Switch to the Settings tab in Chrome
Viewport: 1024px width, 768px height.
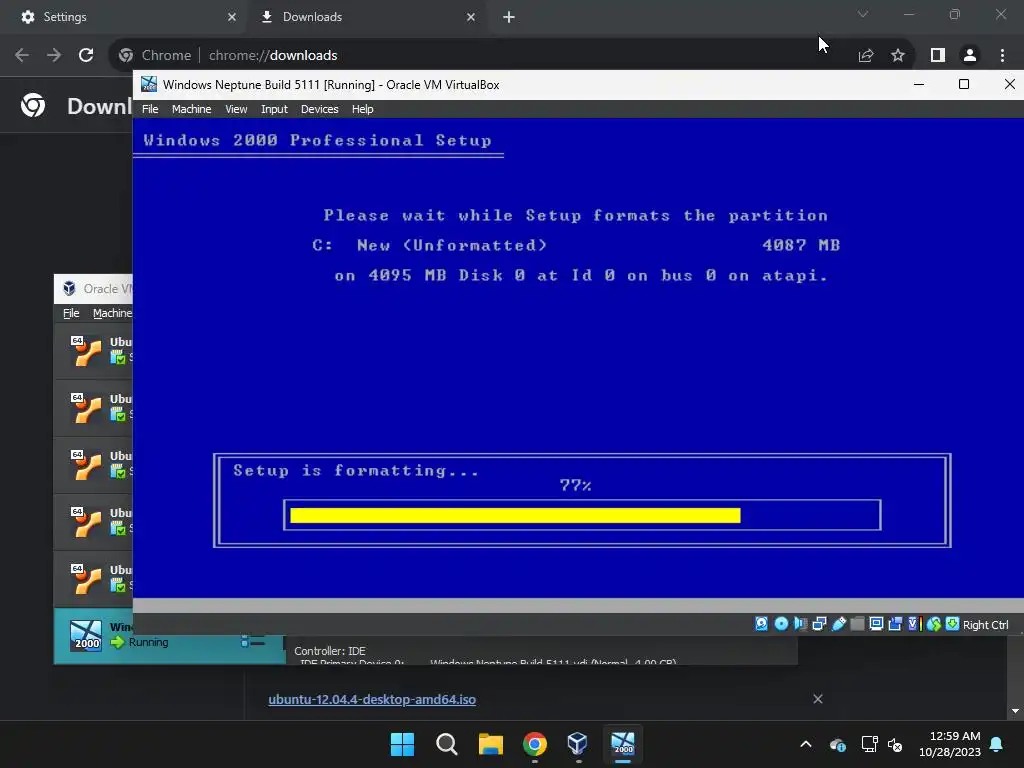click(x=124, y=17)
